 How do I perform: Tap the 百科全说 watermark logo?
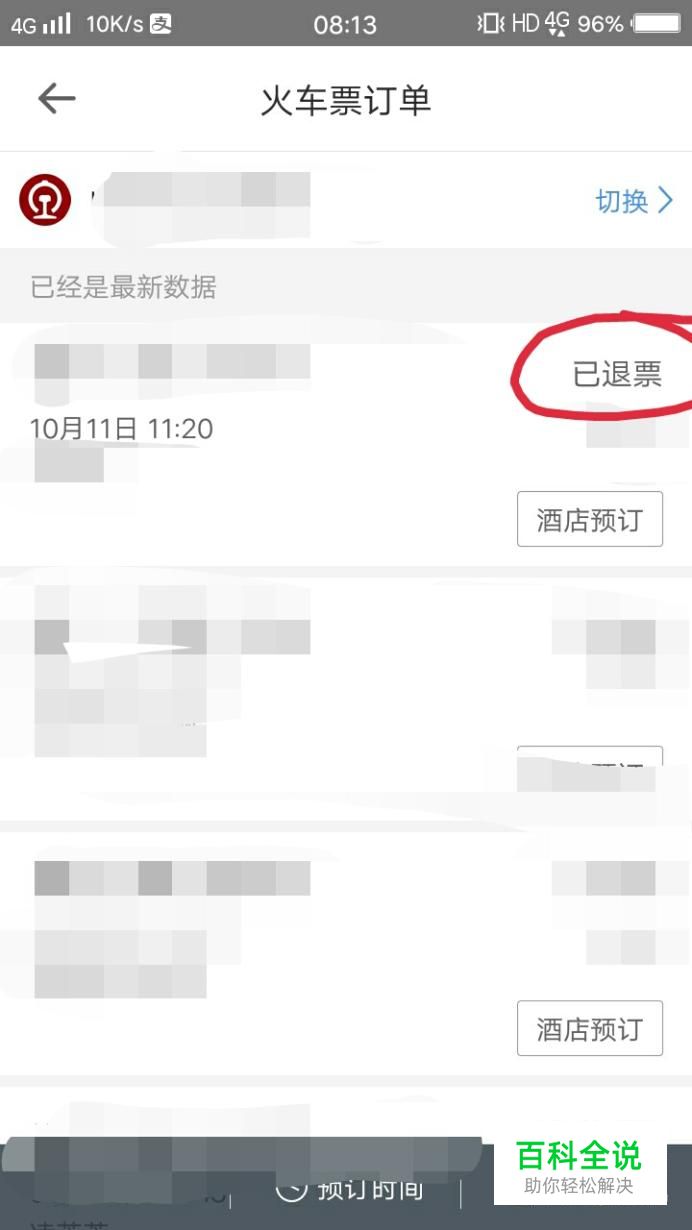coord(579,1167)
